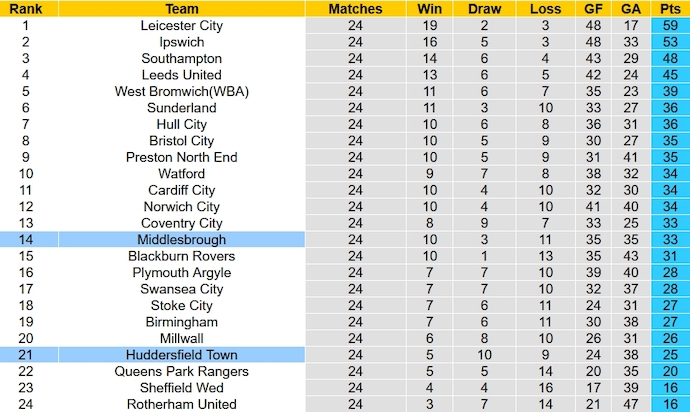The image size is (690, 412).
Task: Select the highlighted Middlesbrough team row
Action: pos(181,240)
